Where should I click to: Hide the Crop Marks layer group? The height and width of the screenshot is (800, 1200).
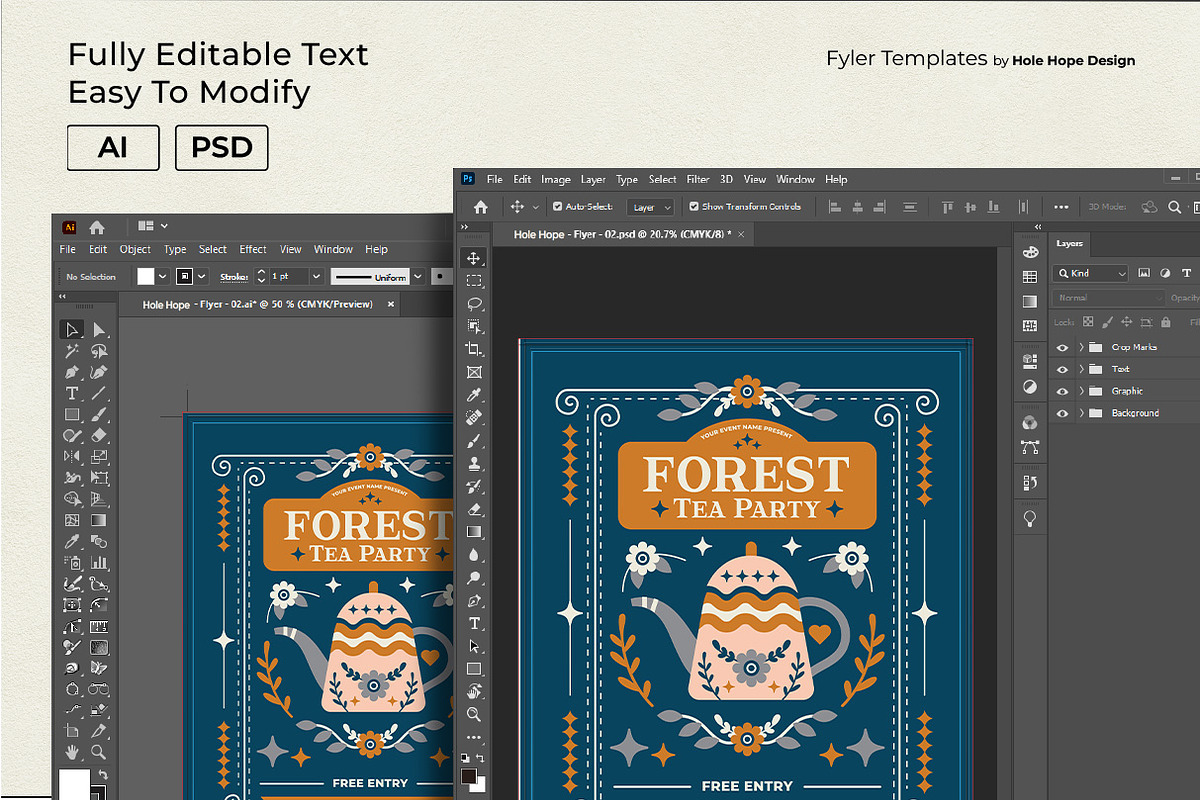(x=1062, y=347)
